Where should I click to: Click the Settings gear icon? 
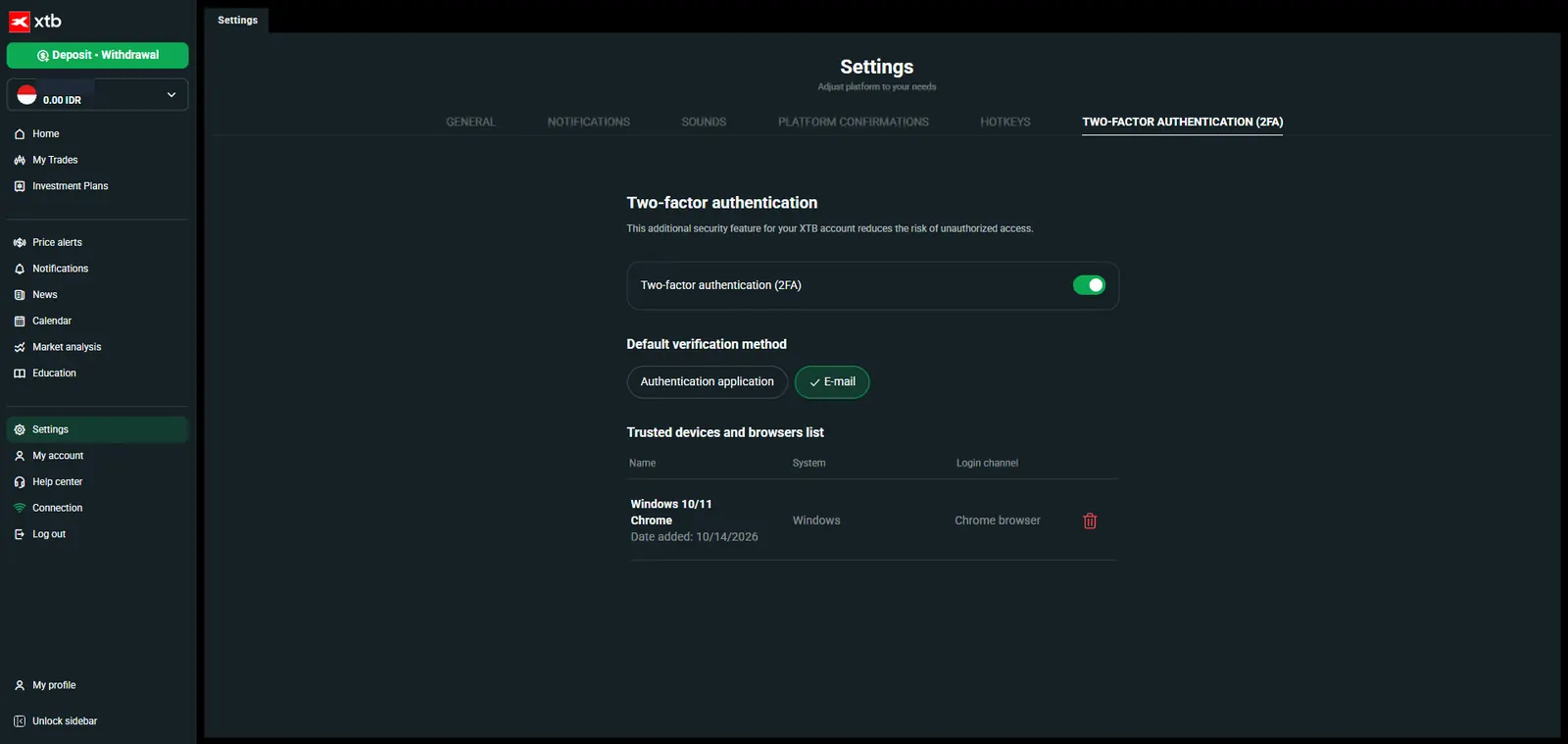[20, 429]
